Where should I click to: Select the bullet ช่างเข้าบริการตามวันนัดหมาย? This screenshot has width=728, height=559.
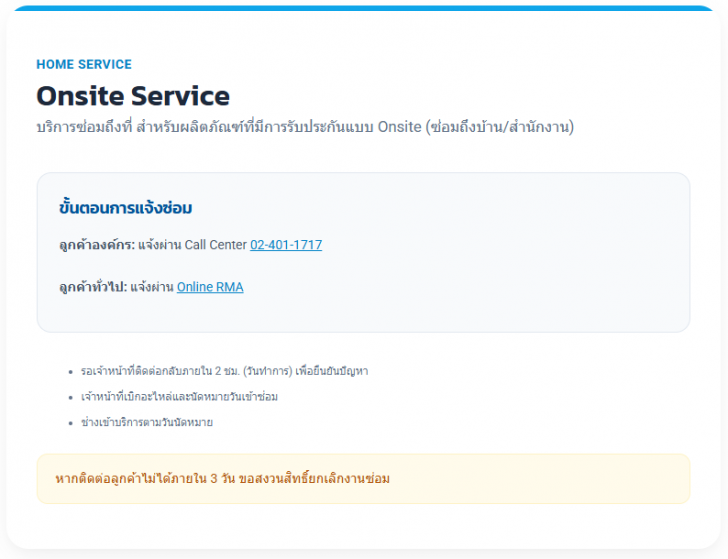coord(147,422)
